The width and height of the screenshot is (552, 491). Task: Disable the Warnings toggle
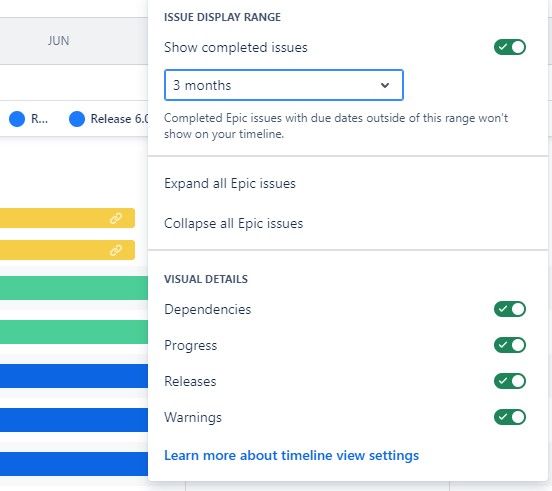pos(509,417)
